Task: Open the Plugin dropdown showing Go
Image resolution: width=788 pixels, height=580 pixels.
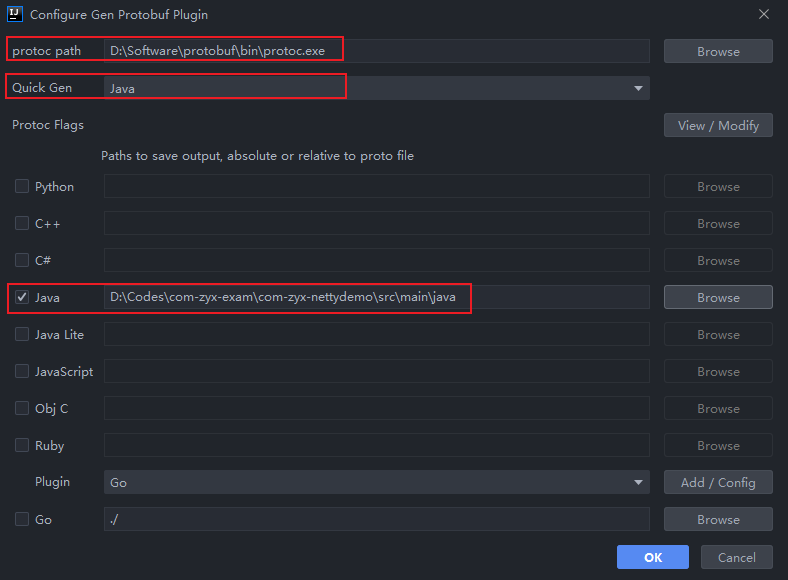Action: click(x=376, y=482)
